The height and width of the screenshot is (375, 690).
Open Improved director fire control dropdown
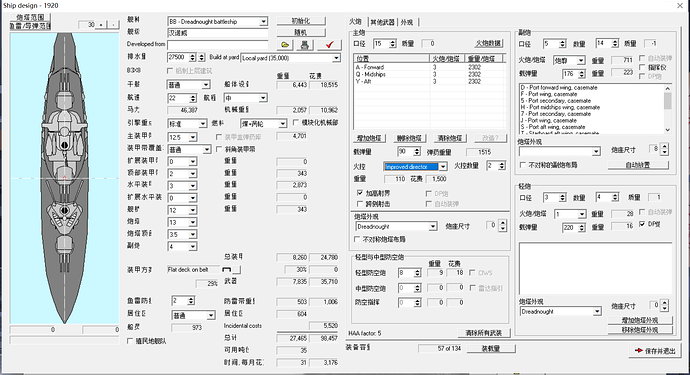click(443, 166)
